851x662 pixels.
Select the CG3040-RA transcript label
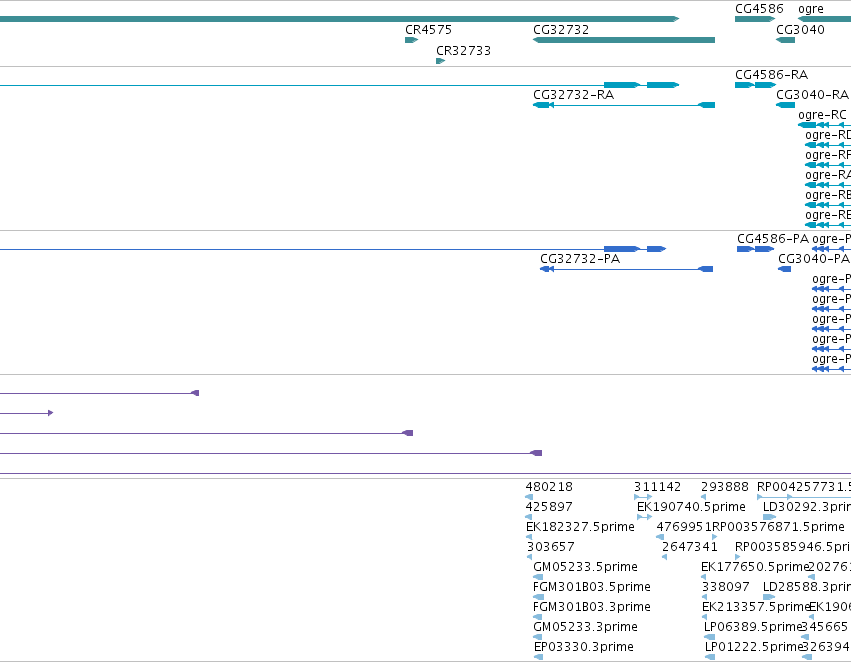point(812,95)
